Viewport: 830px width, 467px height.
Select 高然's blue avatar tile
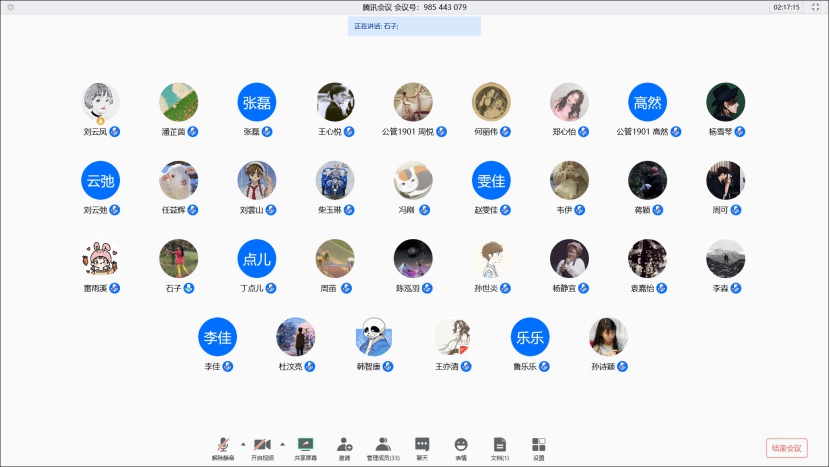[647, 101]
